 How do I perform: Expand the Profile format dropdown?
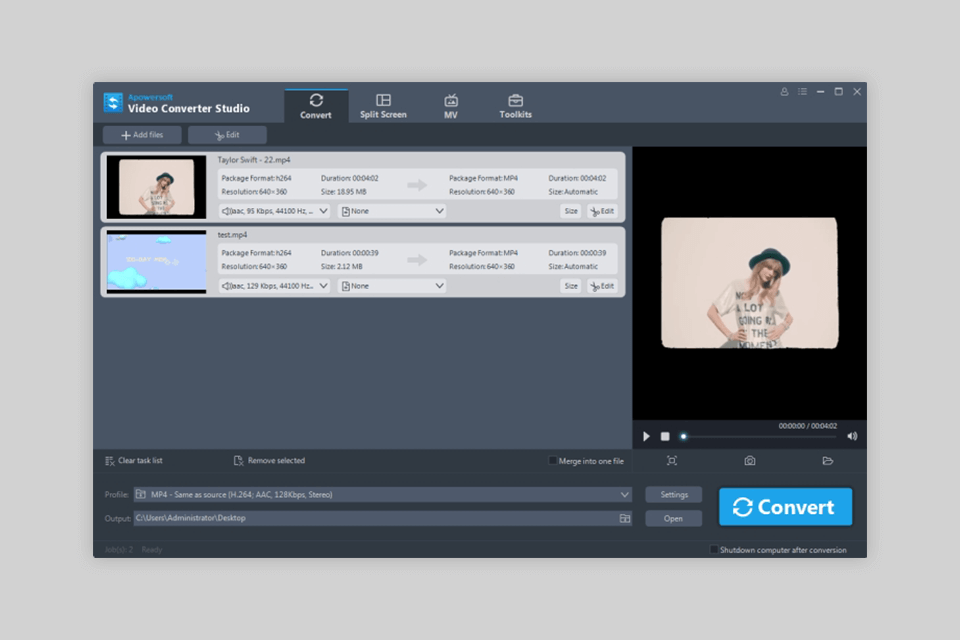625,495
